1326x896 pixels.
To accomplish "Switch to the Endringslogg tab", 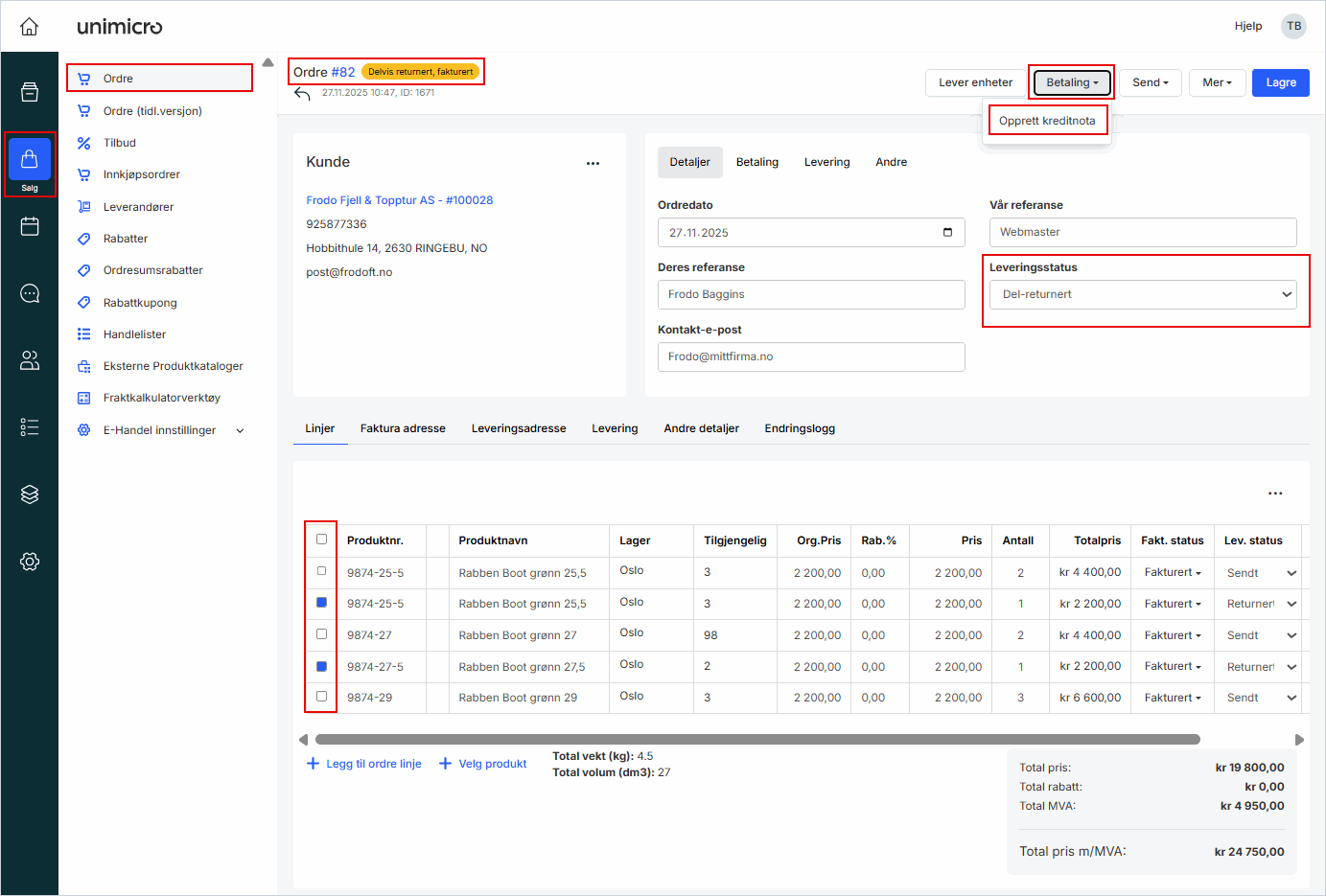I will coord(799,428).
